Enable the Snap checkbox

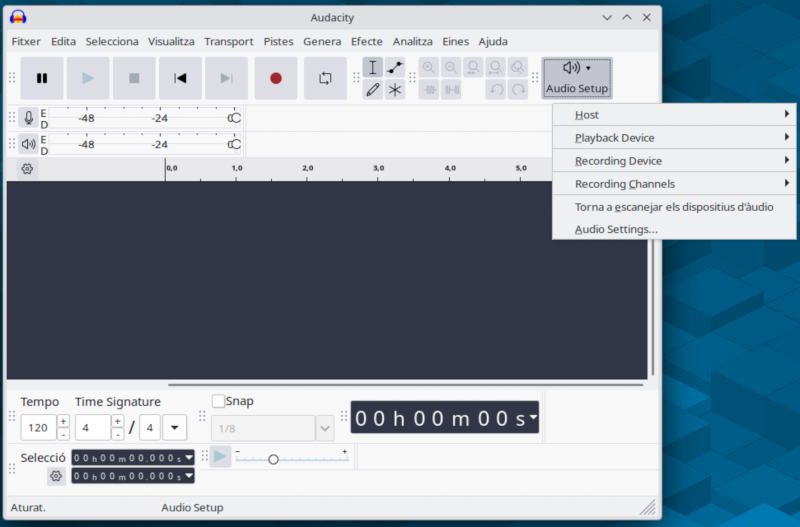(x=218, y=401)
